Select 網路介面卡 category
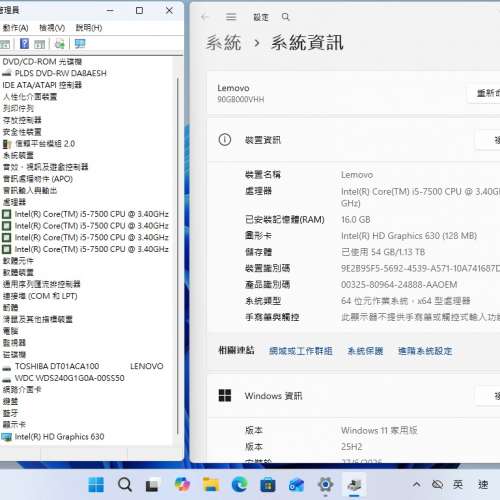The image size is (500, 500). click(22, 390)
